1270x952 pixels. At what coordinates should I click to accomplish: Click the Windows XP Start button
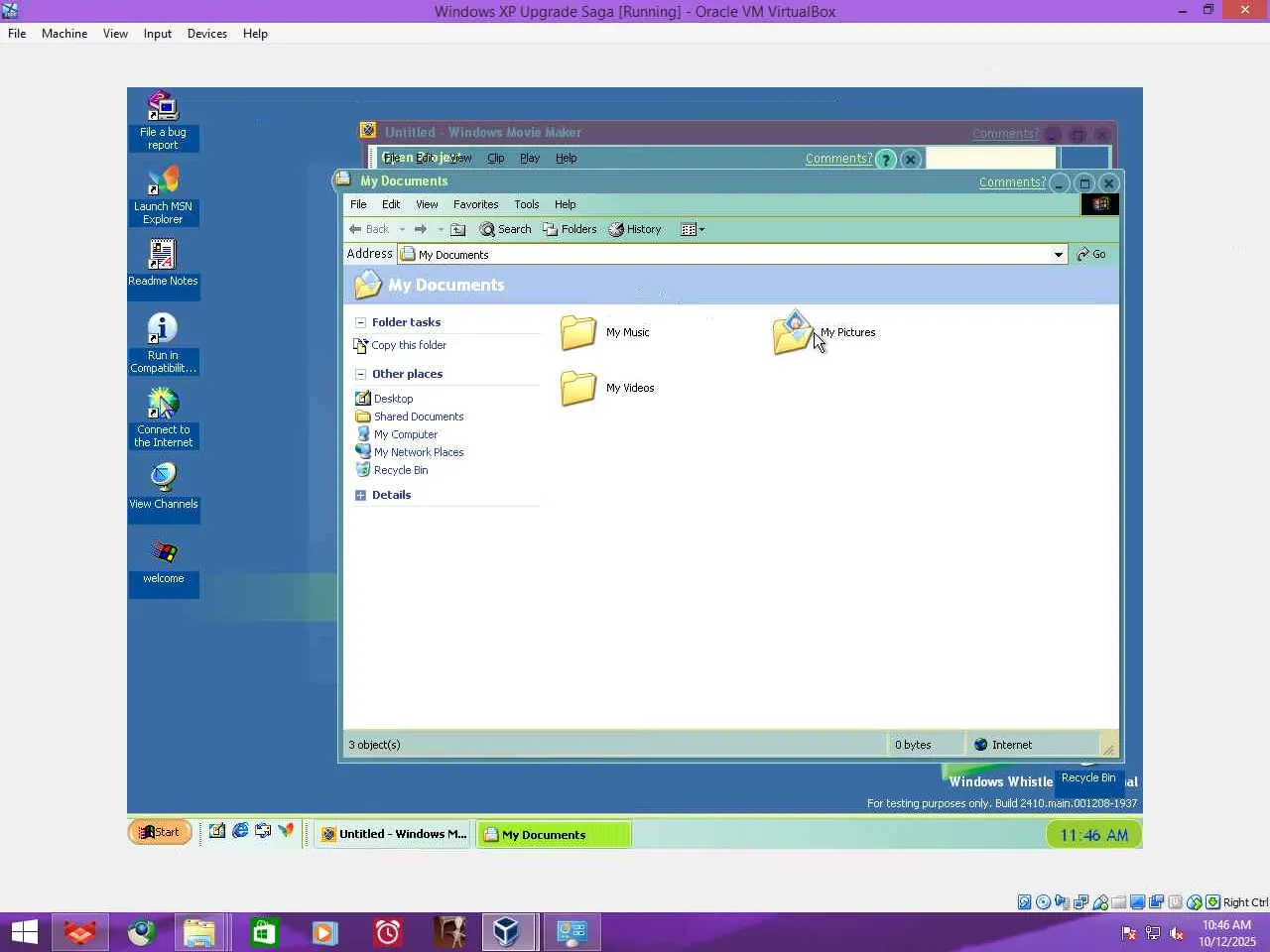tap(160, 832)
